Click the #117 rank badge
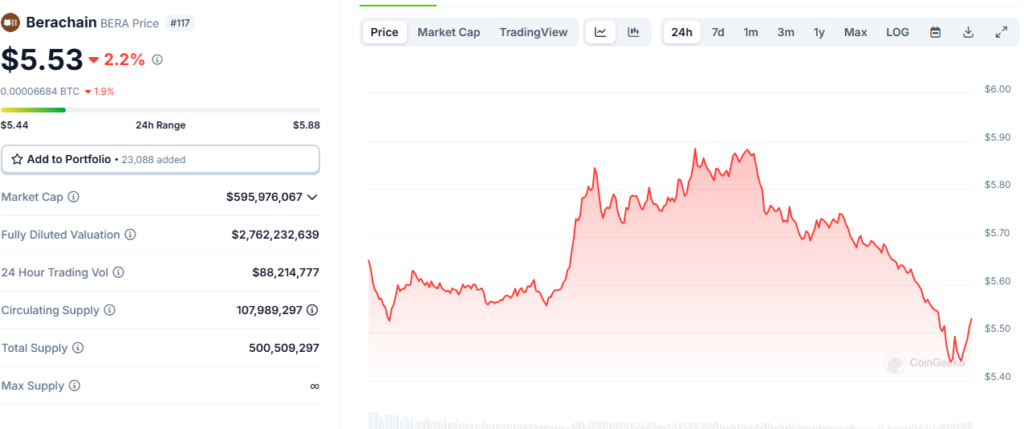1024x429 pixels. click(180, 24)
